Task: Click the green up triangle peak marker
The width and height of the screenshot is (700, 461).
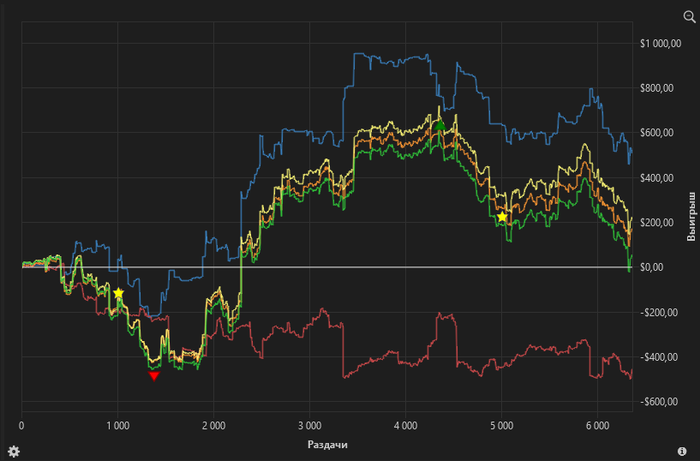Action: click(x=440, y=125)
